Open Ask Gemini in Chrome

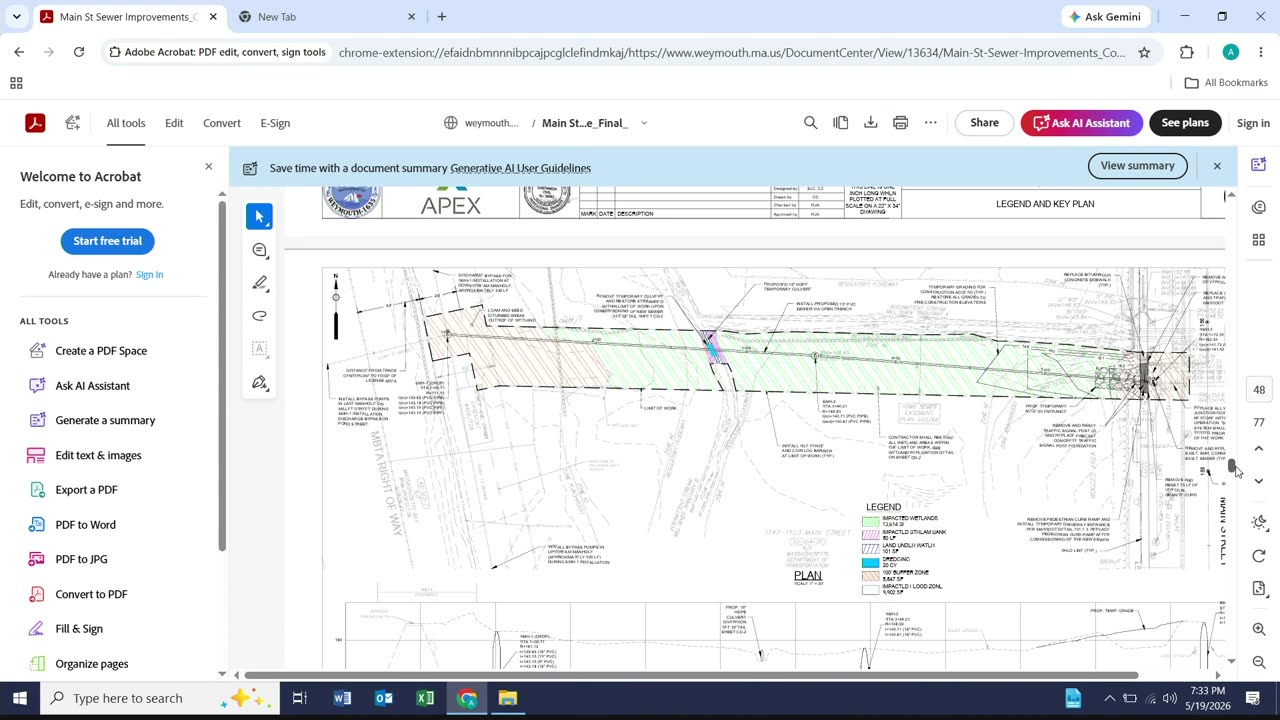[x=1104, y=17]
